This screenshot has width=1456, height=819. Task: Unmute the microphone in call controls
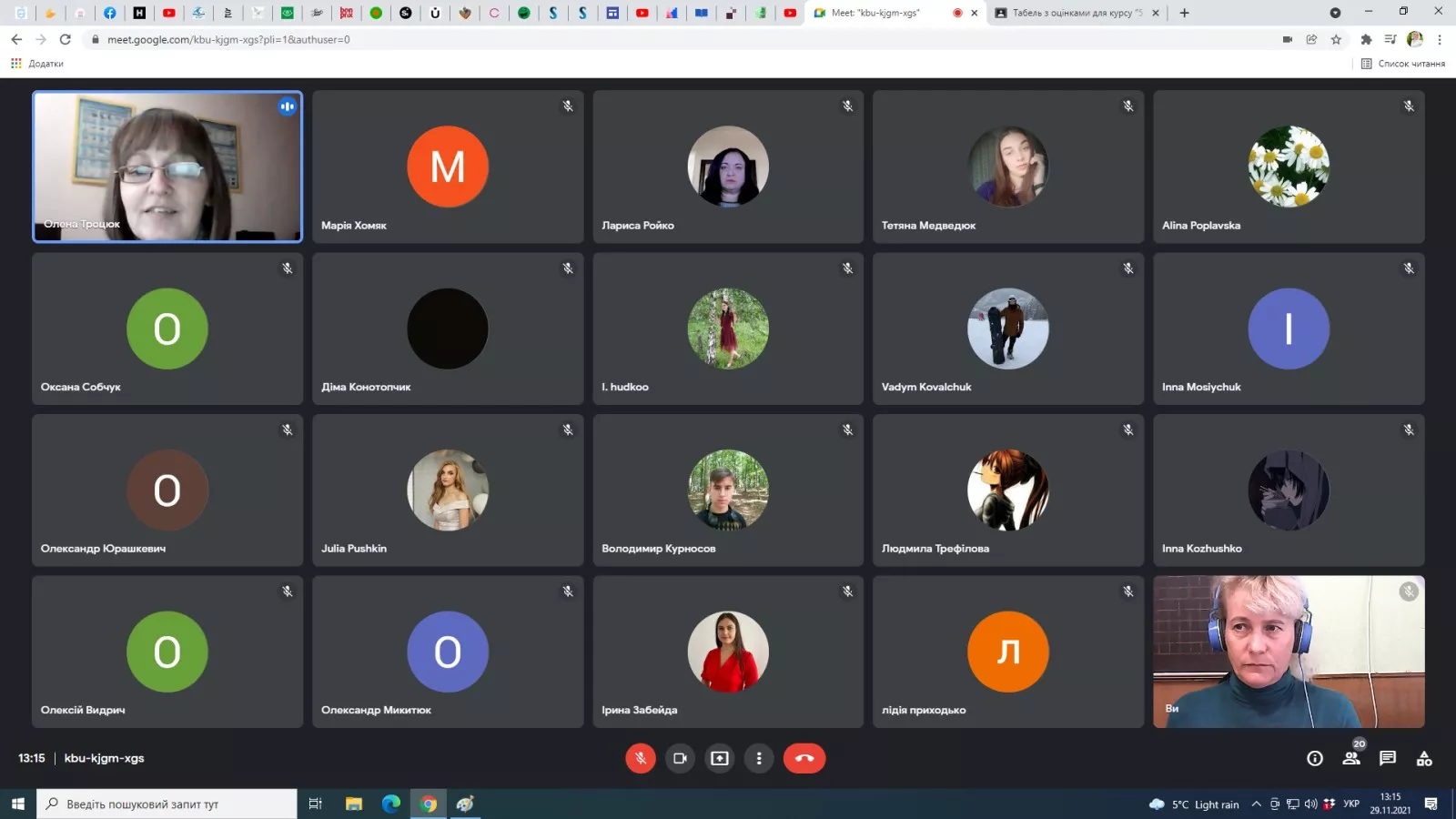coord(640,758)
